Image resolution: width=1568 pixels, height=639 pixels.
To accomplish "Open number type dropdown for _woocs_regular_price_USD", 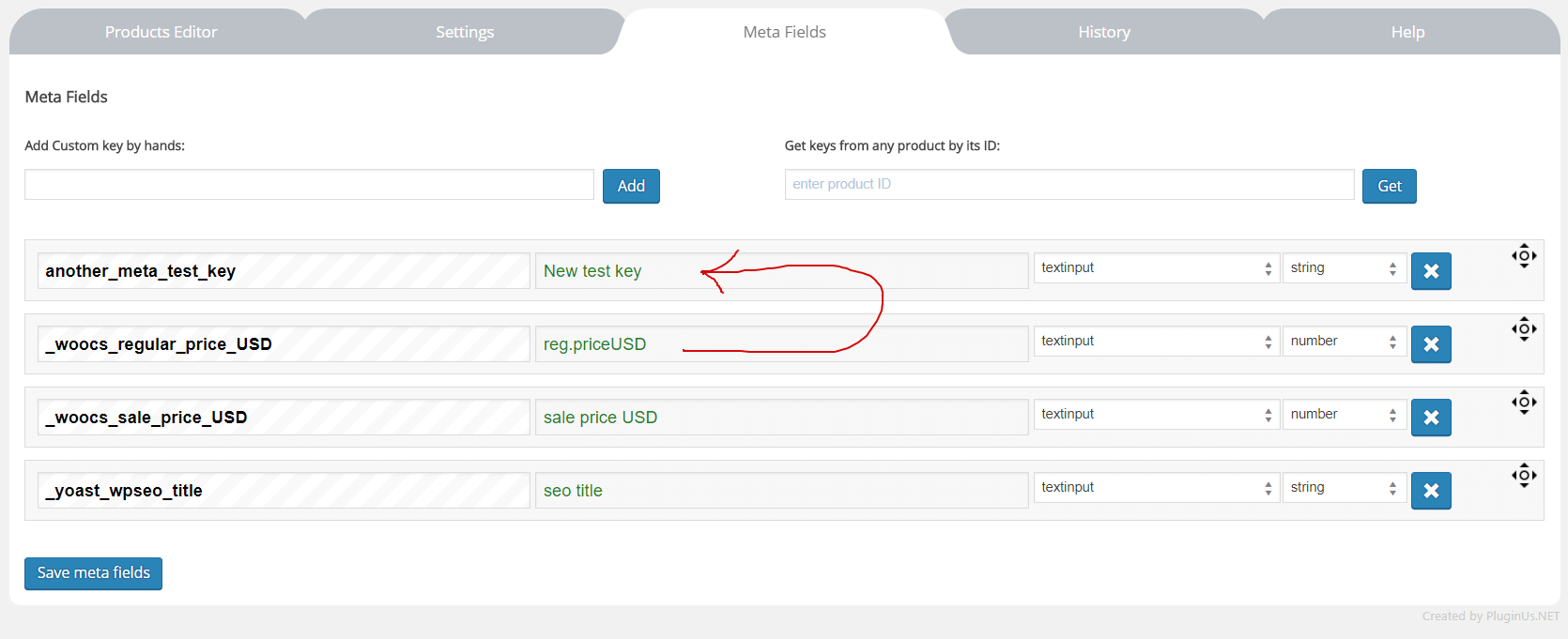I will [x=1344, y=342].
